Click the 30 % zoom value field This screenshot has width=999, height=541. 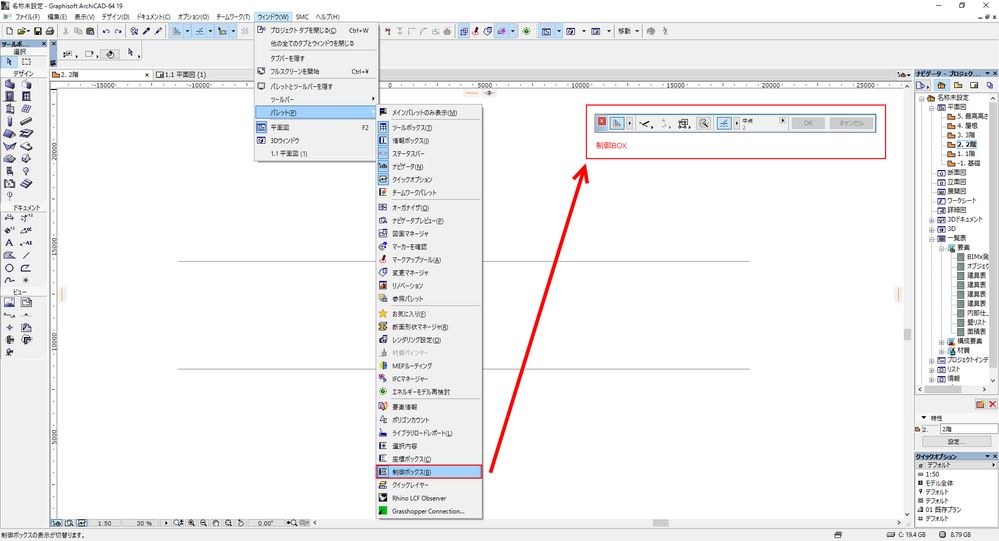[145, 523]
